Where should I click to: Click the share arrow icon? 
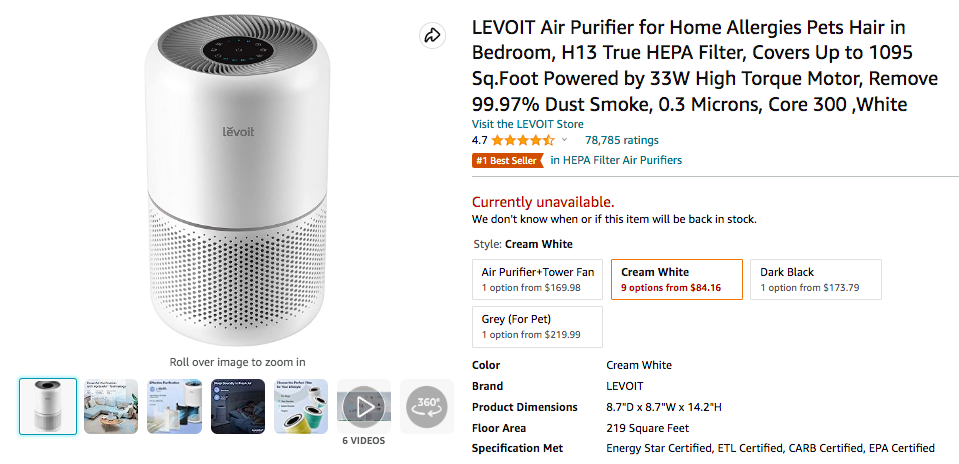coord(432,35)
